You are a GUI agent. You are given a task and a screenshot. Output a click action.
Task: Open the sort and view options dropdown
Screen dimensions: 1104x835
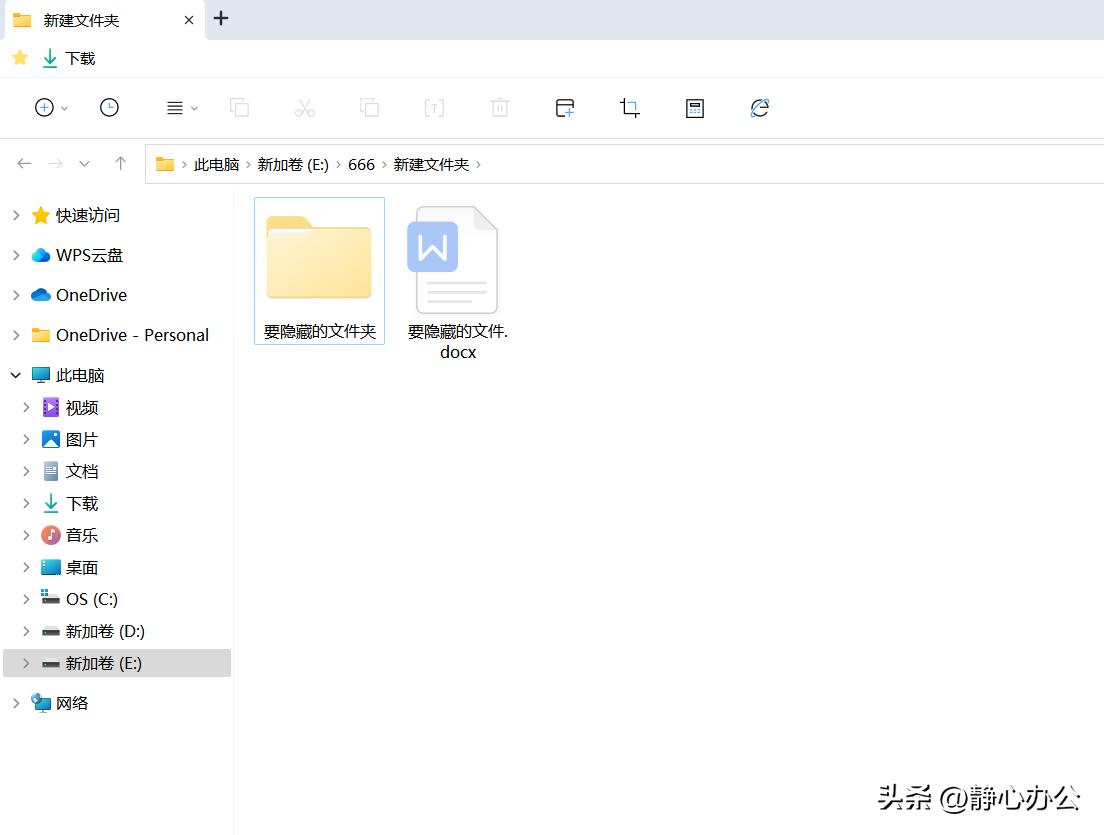click(176, 108)
